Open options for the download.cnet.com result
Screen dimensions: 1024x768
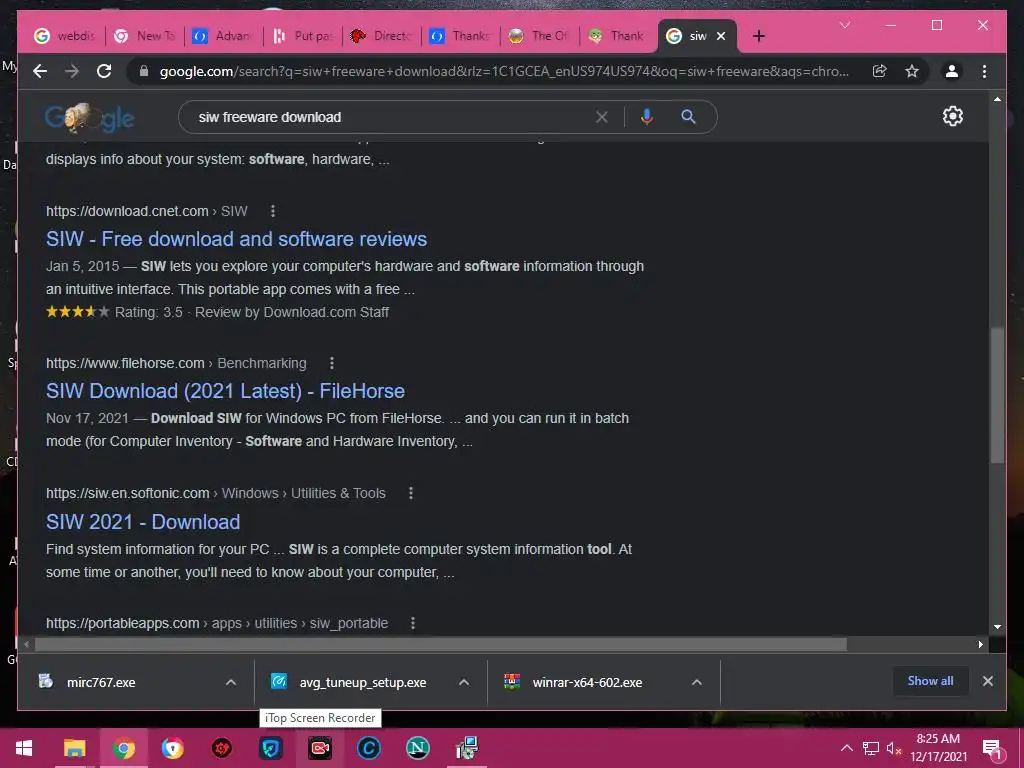(273, 211)
